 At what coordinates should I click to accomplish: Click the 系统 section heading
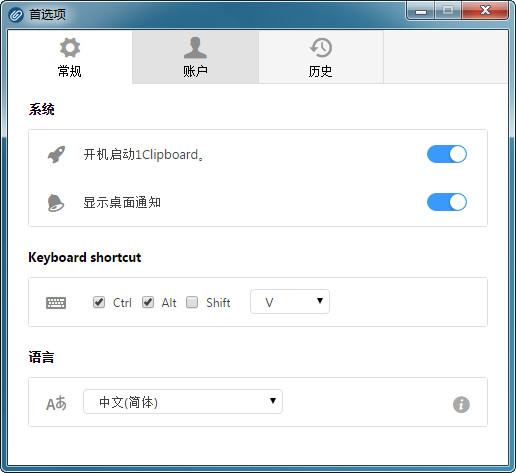42,109
